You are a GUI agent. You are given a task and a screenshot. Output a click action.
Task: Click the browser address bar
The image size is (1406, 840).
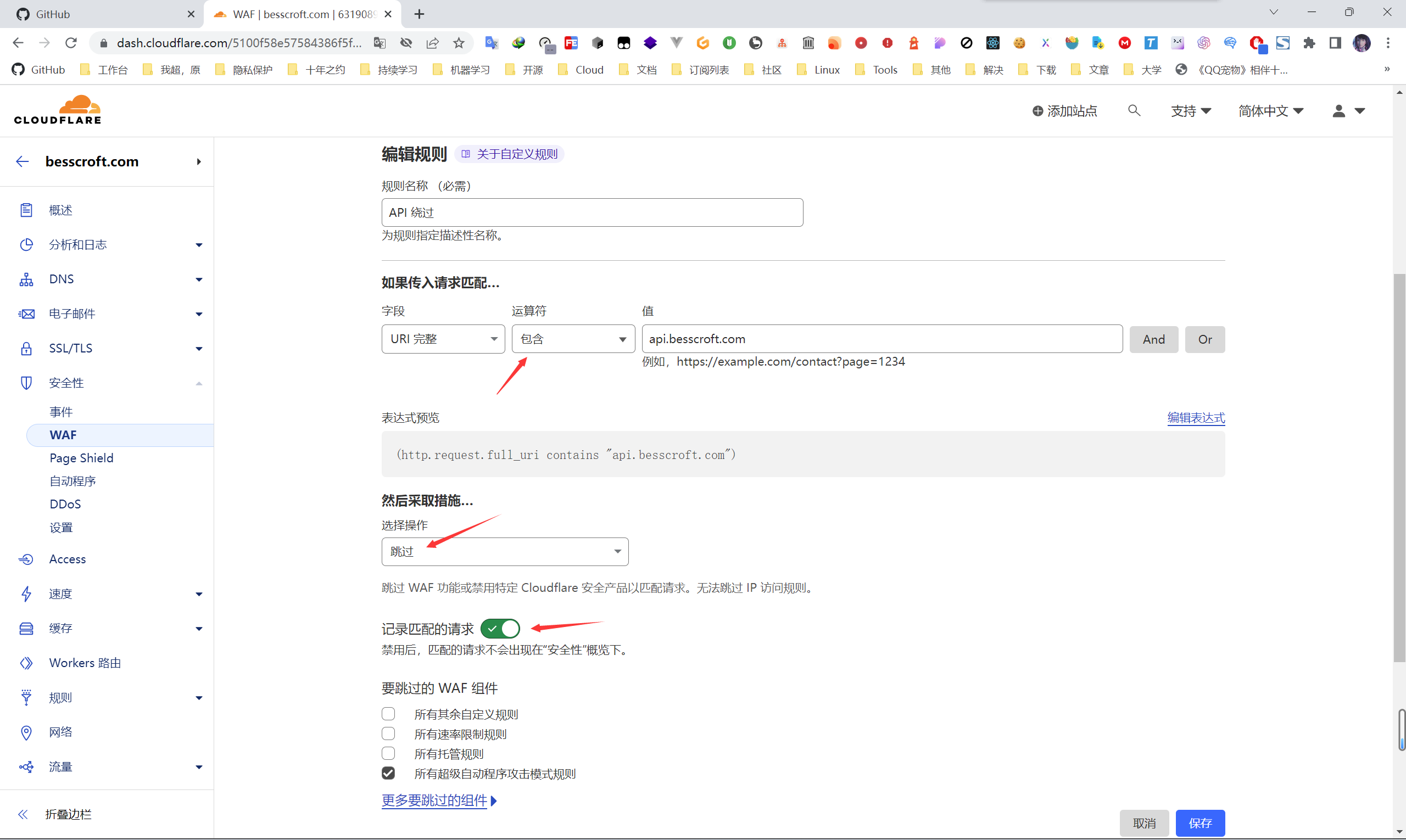(238, 43)
